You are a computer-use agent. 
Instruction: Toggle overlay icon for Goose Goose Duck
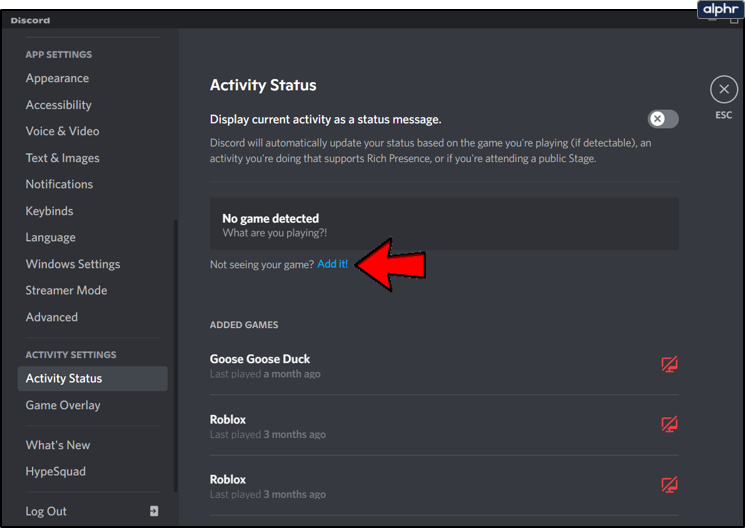pyautogui.click(x=669, y=365)
